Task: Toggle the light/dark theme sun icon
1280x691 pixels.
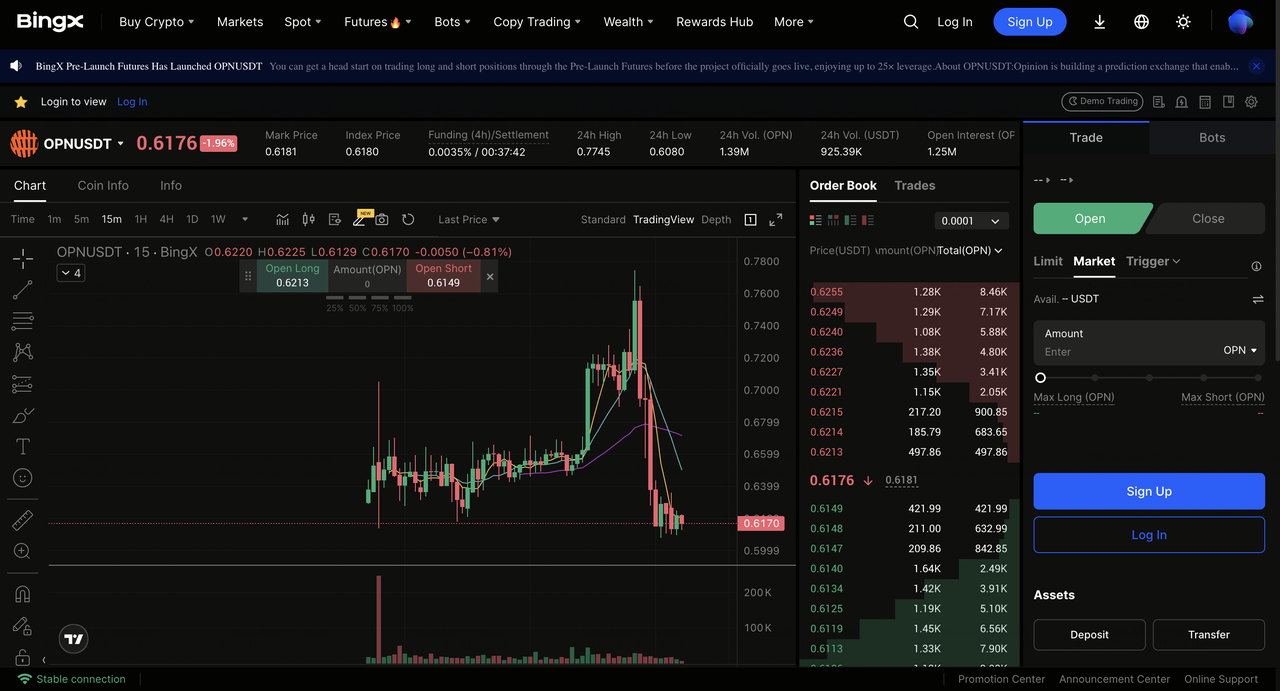Action: [x=1183, y=22]
